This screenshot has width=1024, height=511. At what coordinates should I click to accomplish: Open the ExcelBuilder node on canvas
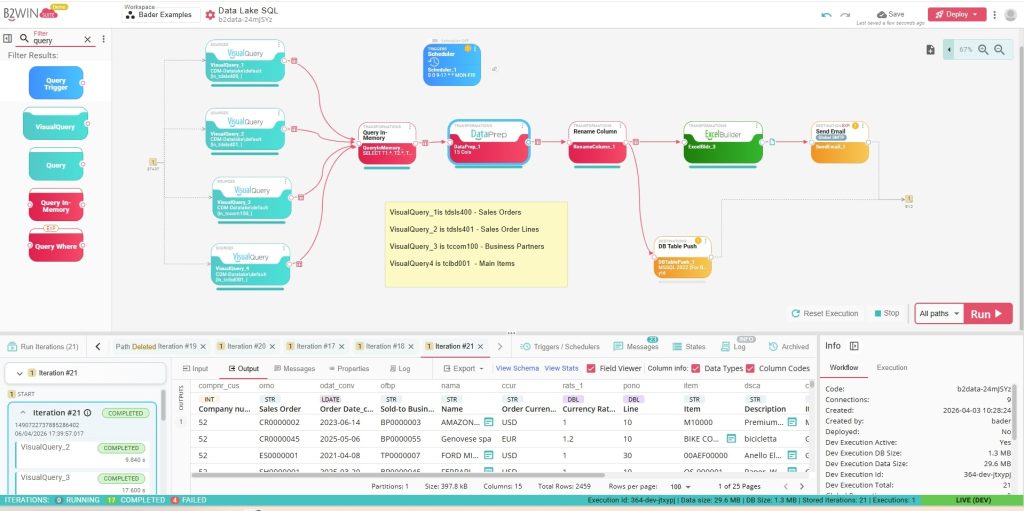tap(717, 143)
